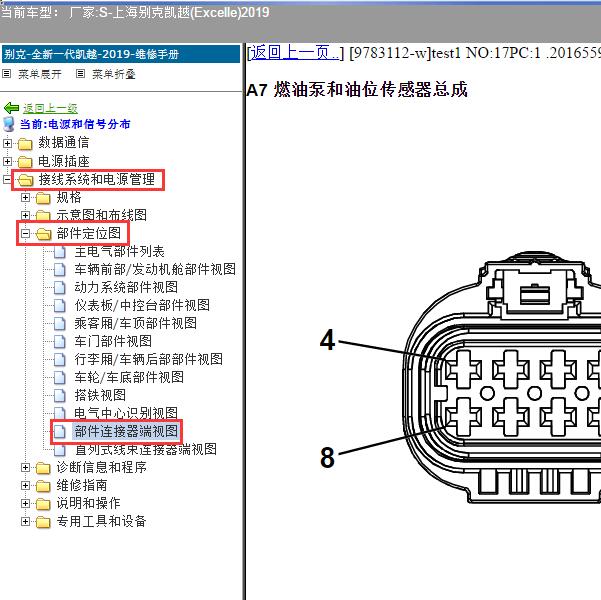
Task: Click the 菜单展开 list icon
Action: coord(7,74)
